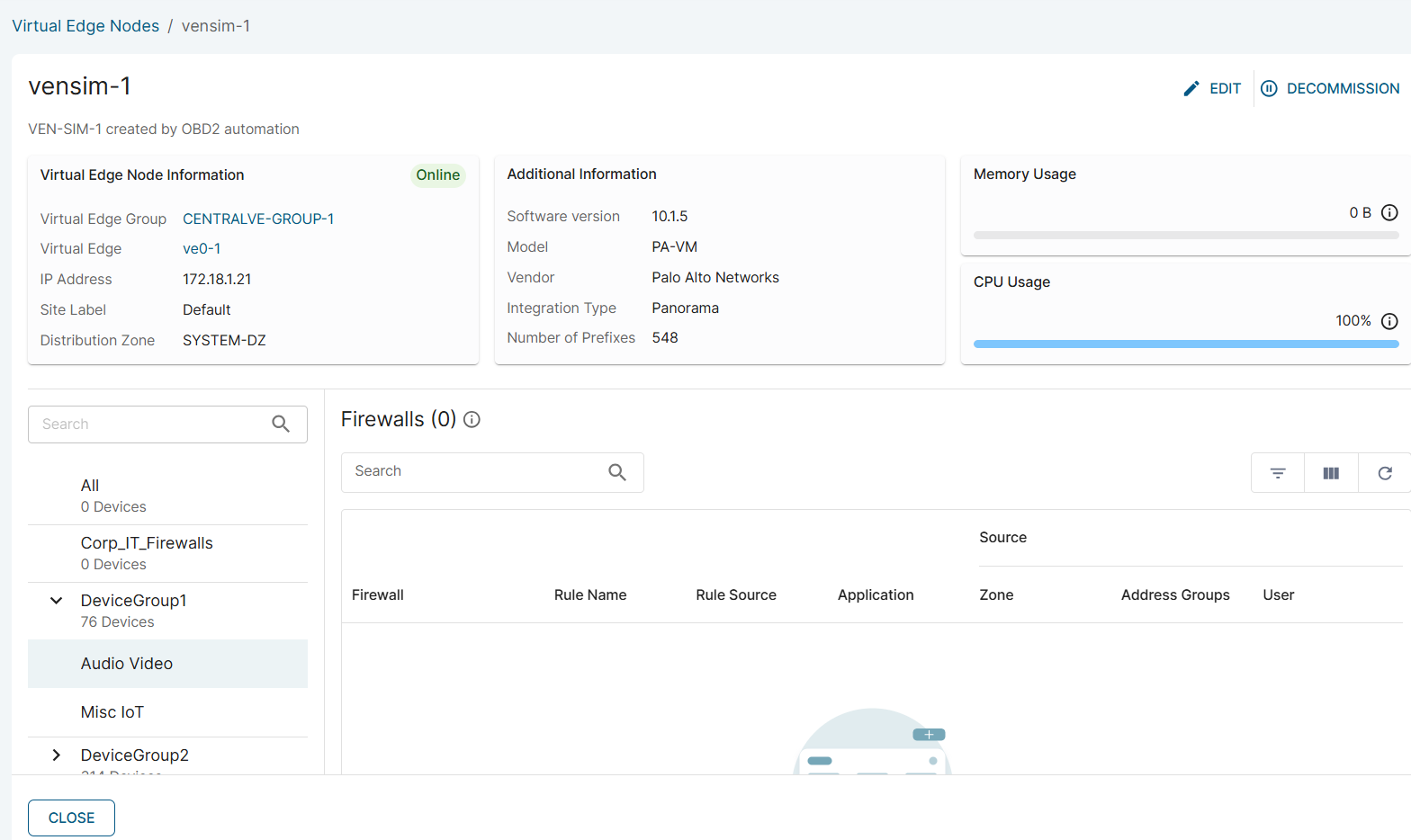Focus the Firewalls search field
Viewport: 1411px width, 840px height.
click(477, 472)
